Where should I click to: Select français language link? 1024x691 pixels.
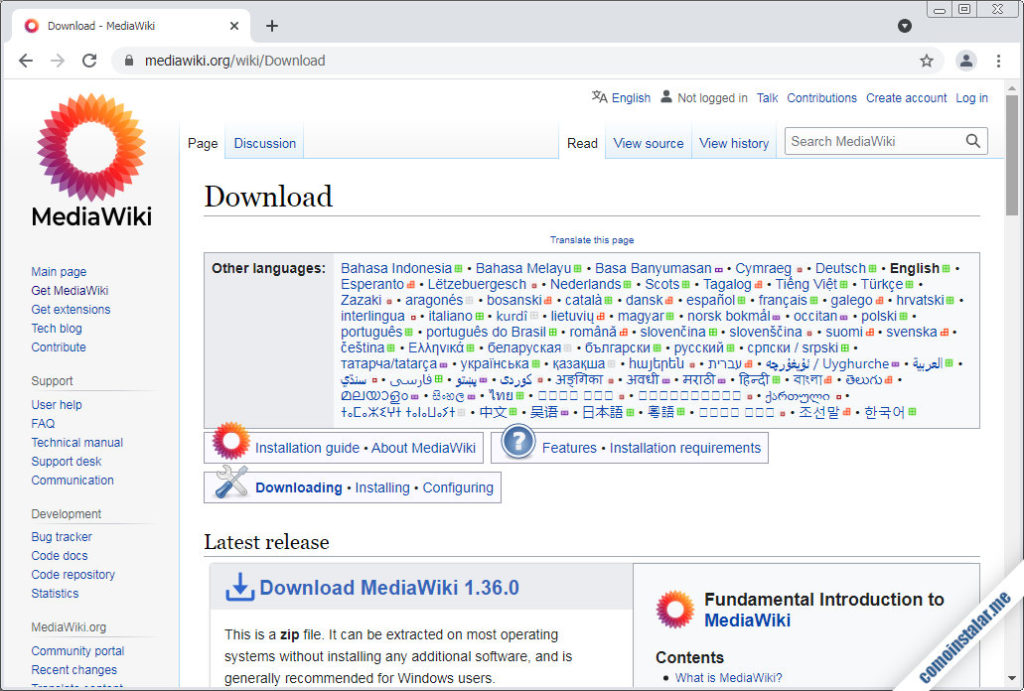pyautogui.click(x=783, y=300)
